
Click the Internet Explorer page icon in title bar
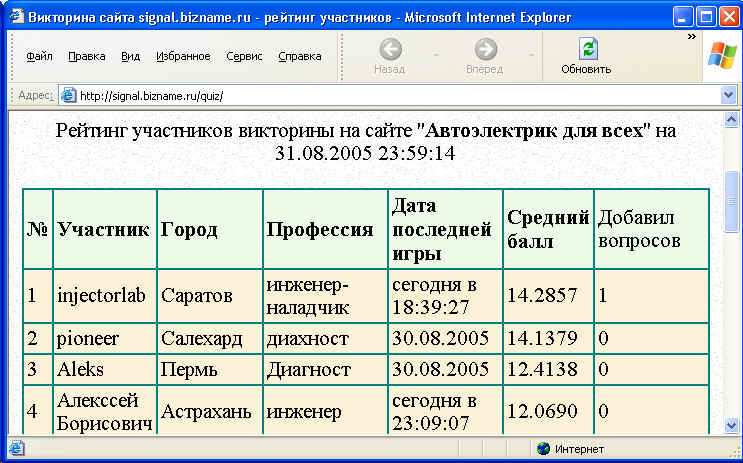coord(17,18)
